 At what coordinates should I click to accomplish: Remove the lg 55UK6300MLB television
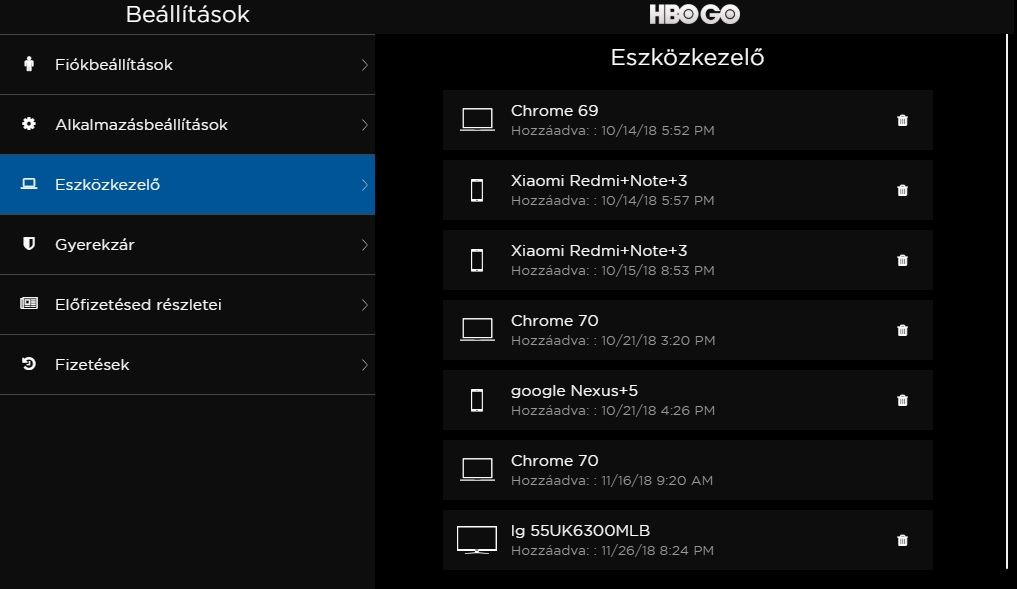(x=902, y=540)
